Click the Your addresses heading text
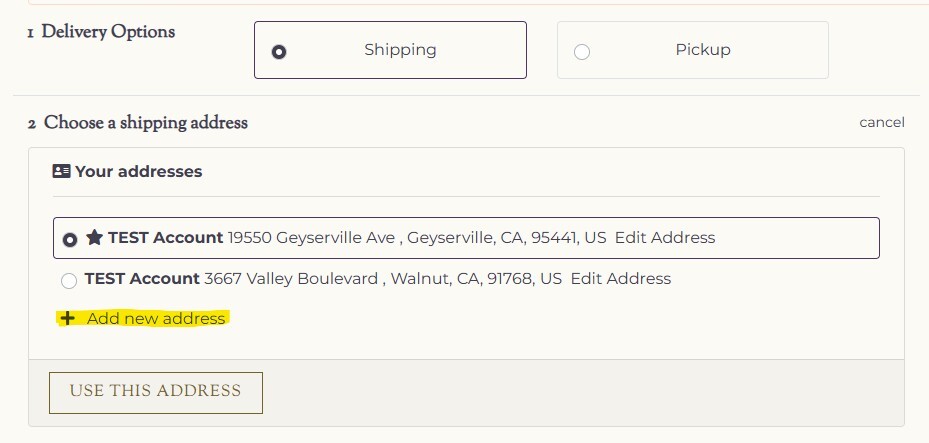 138,172
